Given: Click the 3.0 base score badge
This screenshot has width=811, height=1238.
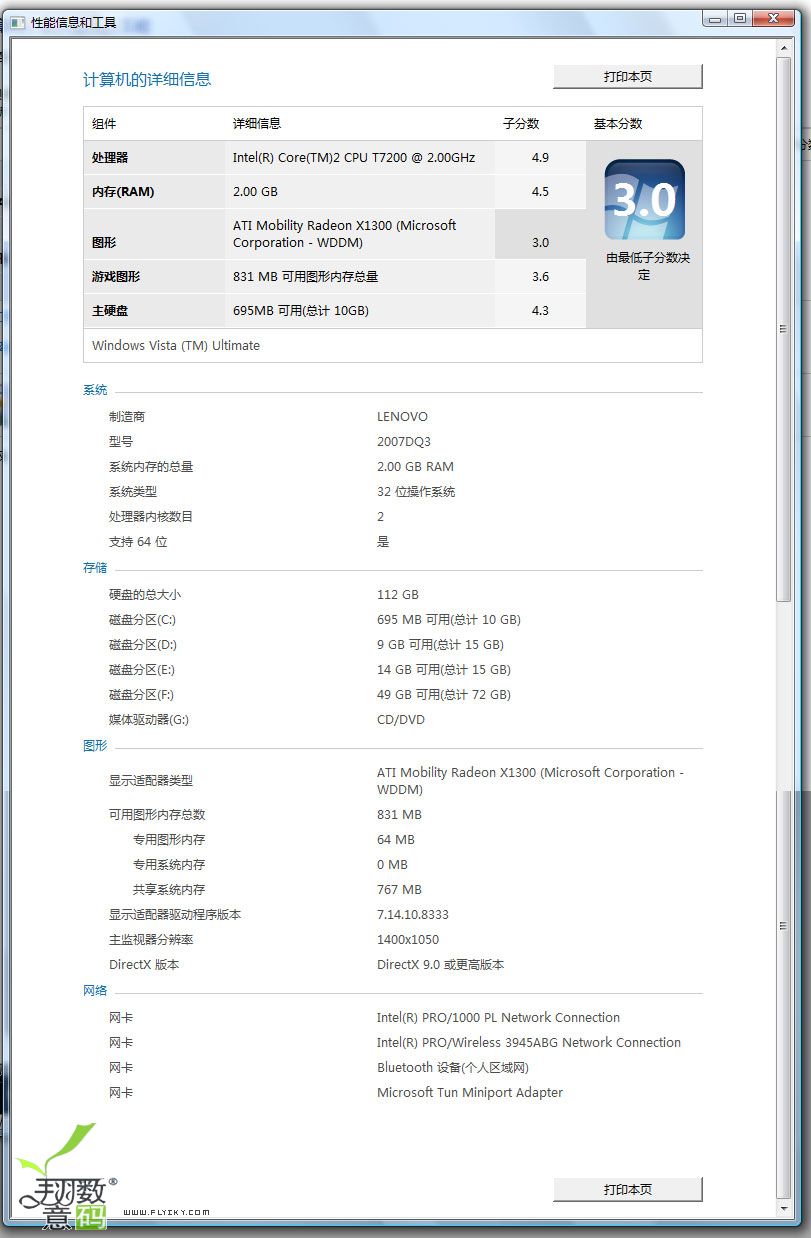Looking at the screenshot, I should pyautogui.click(x=644, y=200).
